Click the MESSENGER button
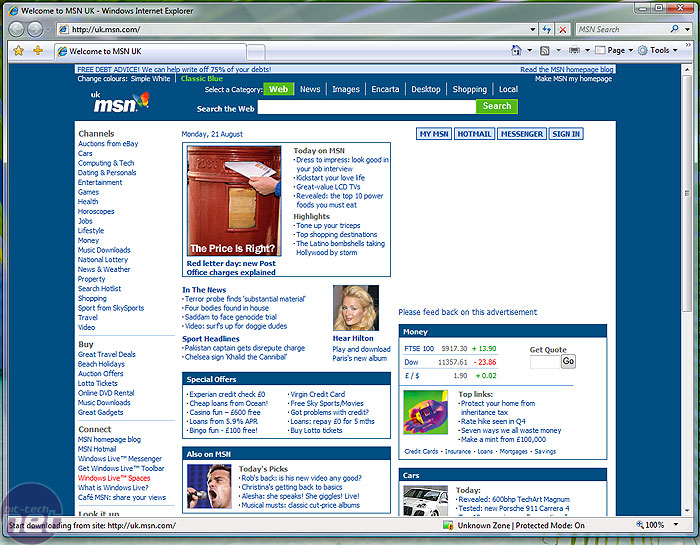 coord(521,134)
